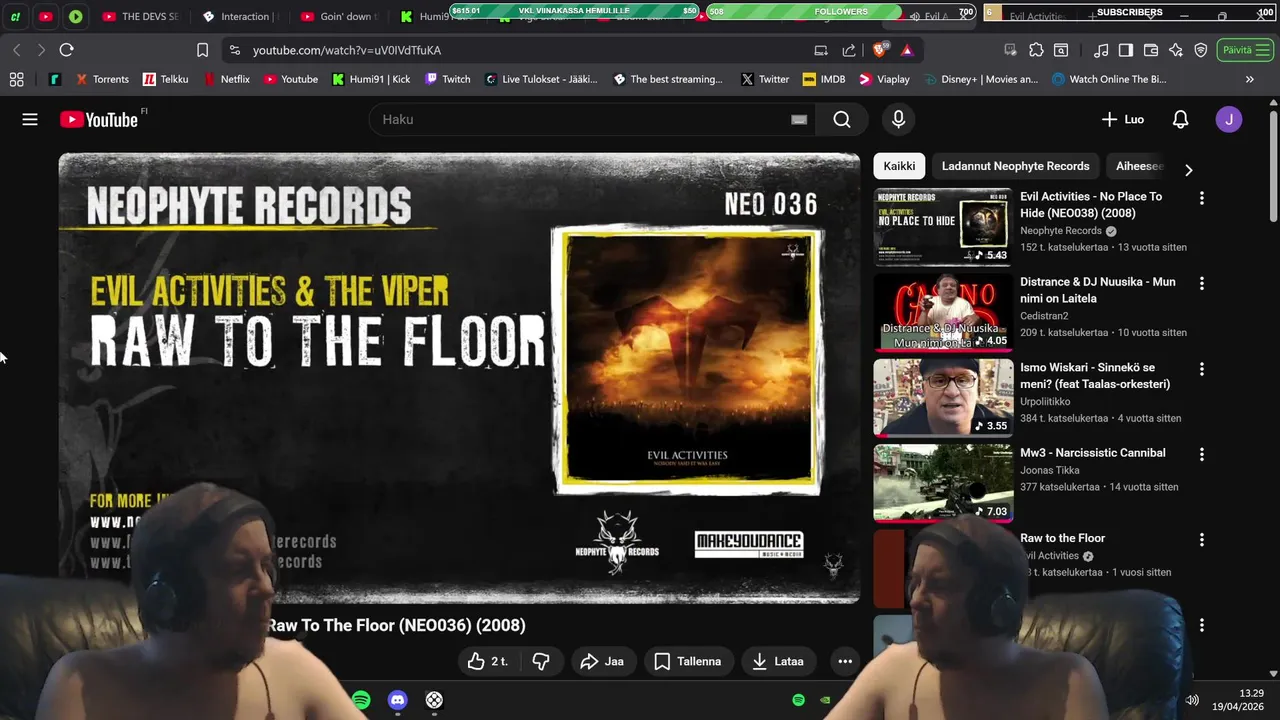Bookmark this page with the bookmark icon

[x=203, y=50]
